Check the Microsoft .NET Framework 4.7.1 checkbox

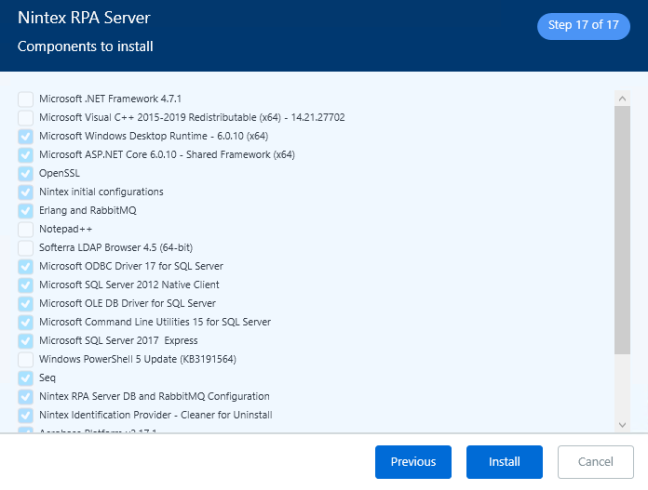click(26, 99)
